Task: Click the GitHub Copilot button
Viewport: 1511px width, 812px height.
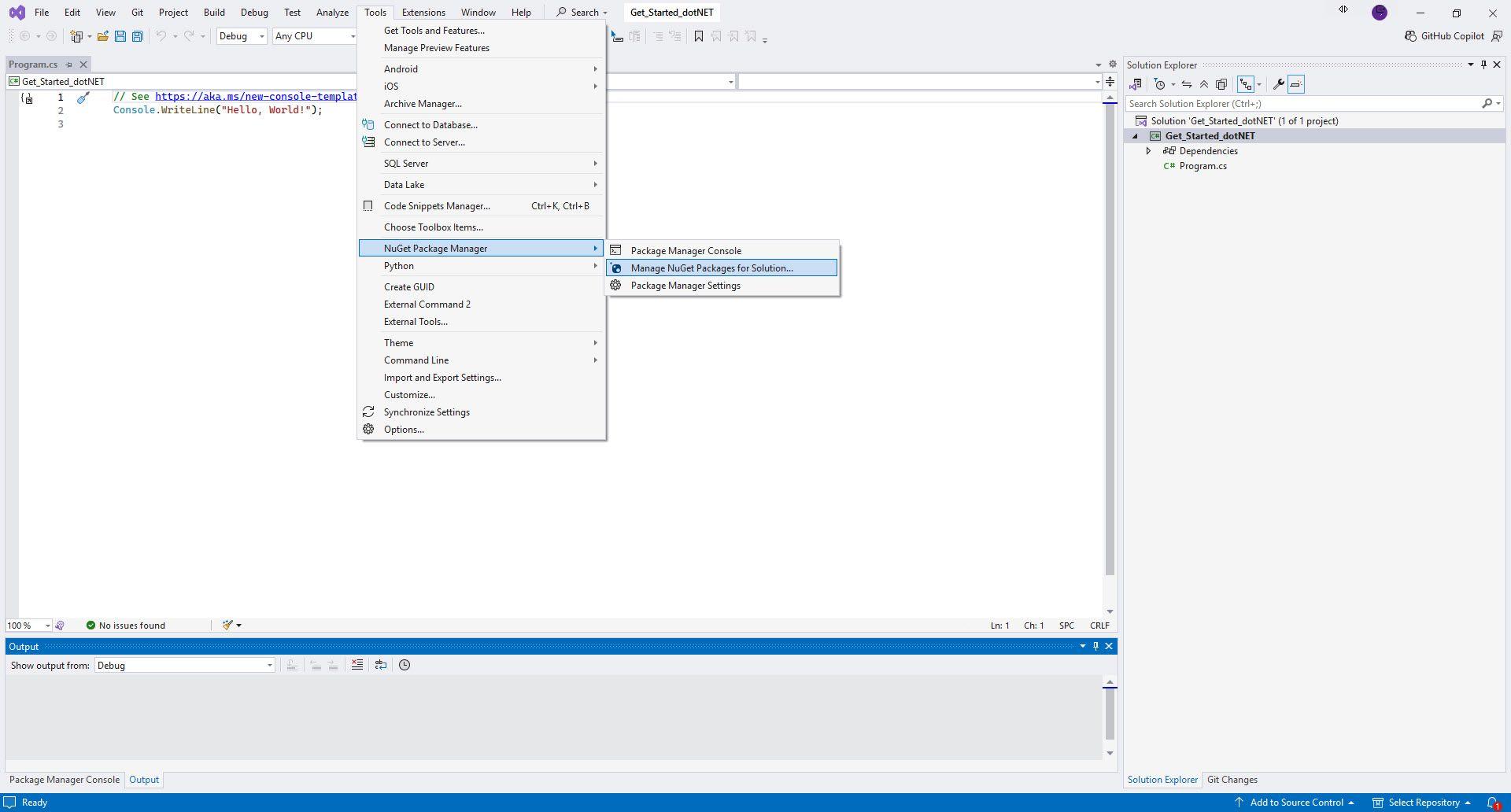Action: (1445, 36)
